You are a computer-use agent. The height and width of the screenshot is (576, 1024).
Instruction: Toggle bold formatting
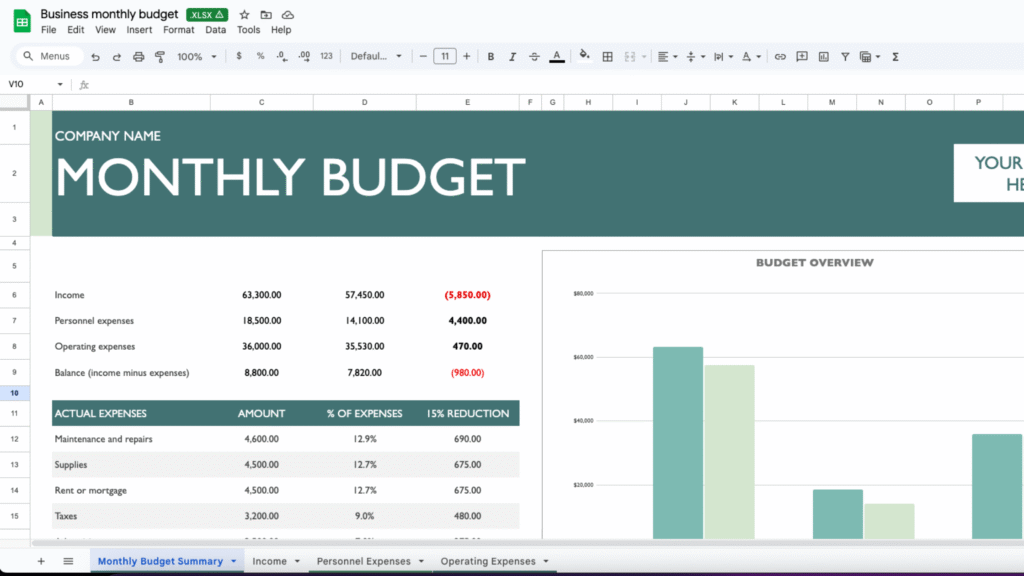(491, 57)
